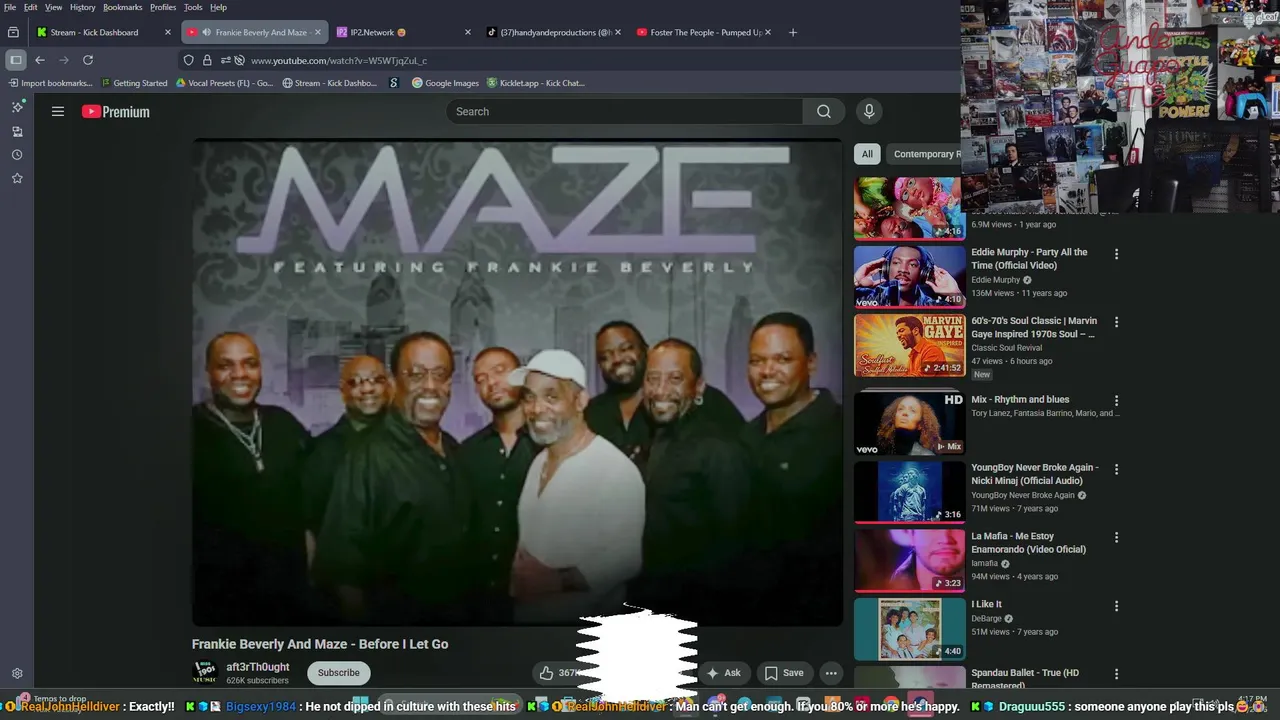The width and height of the screenshot is (1280, 720).
Task: Open Vocal Presets (FL) bookmark
Action: pos(224,83)
